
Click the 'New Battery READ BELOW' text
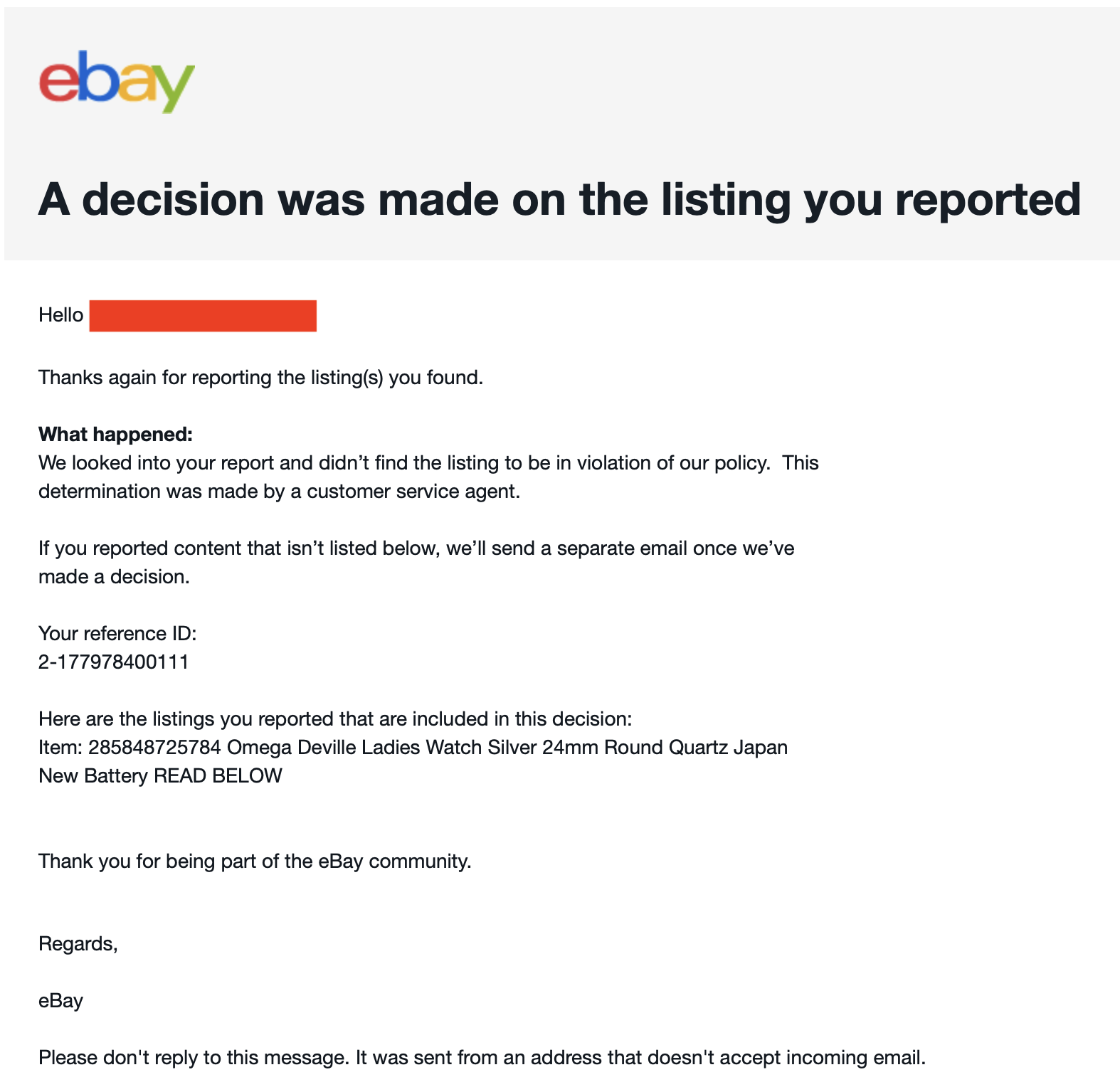160,776
